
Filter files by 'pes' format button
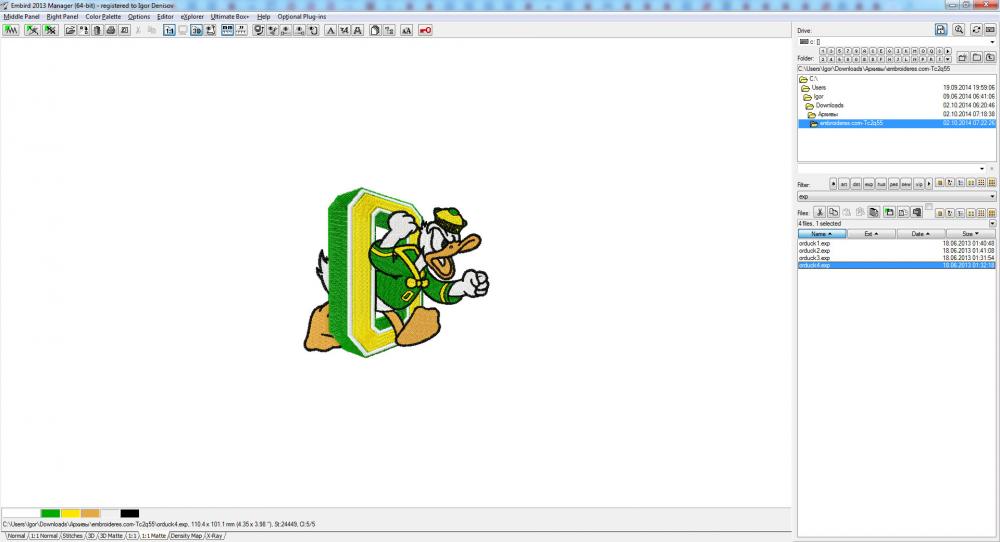[x=893, y=184]
